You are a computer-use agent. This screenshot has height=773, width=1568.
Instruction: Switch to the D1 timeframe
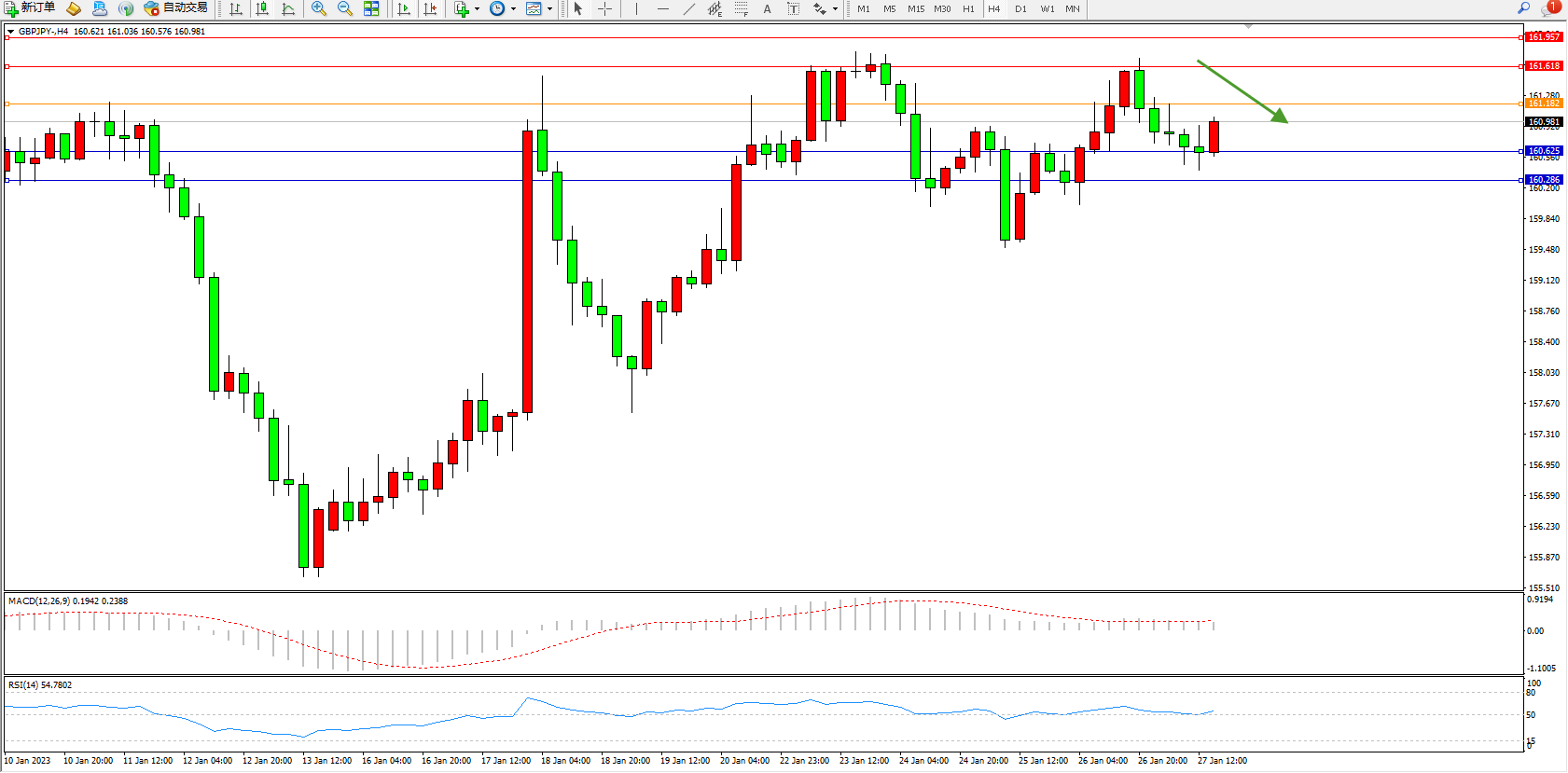pos(1020,8)
